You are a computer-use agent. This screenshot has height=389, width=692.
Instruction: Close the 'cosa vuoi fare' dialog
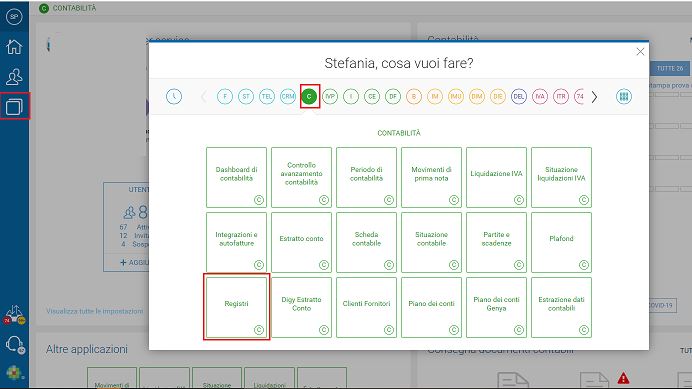tap(640, 52)
